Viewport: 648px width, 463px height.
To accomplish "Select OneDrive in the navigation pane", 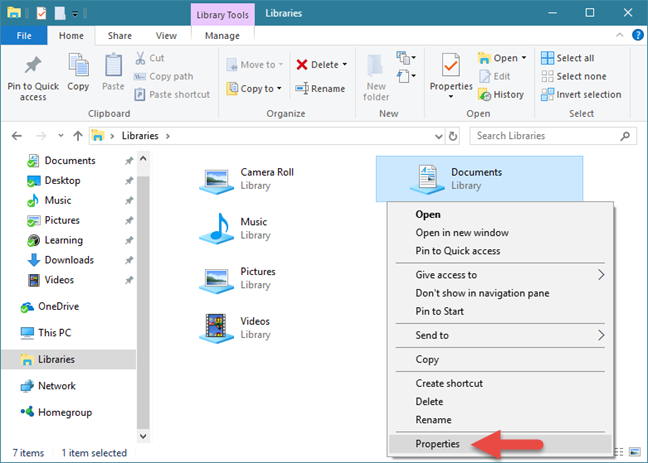I will point(50,307).
